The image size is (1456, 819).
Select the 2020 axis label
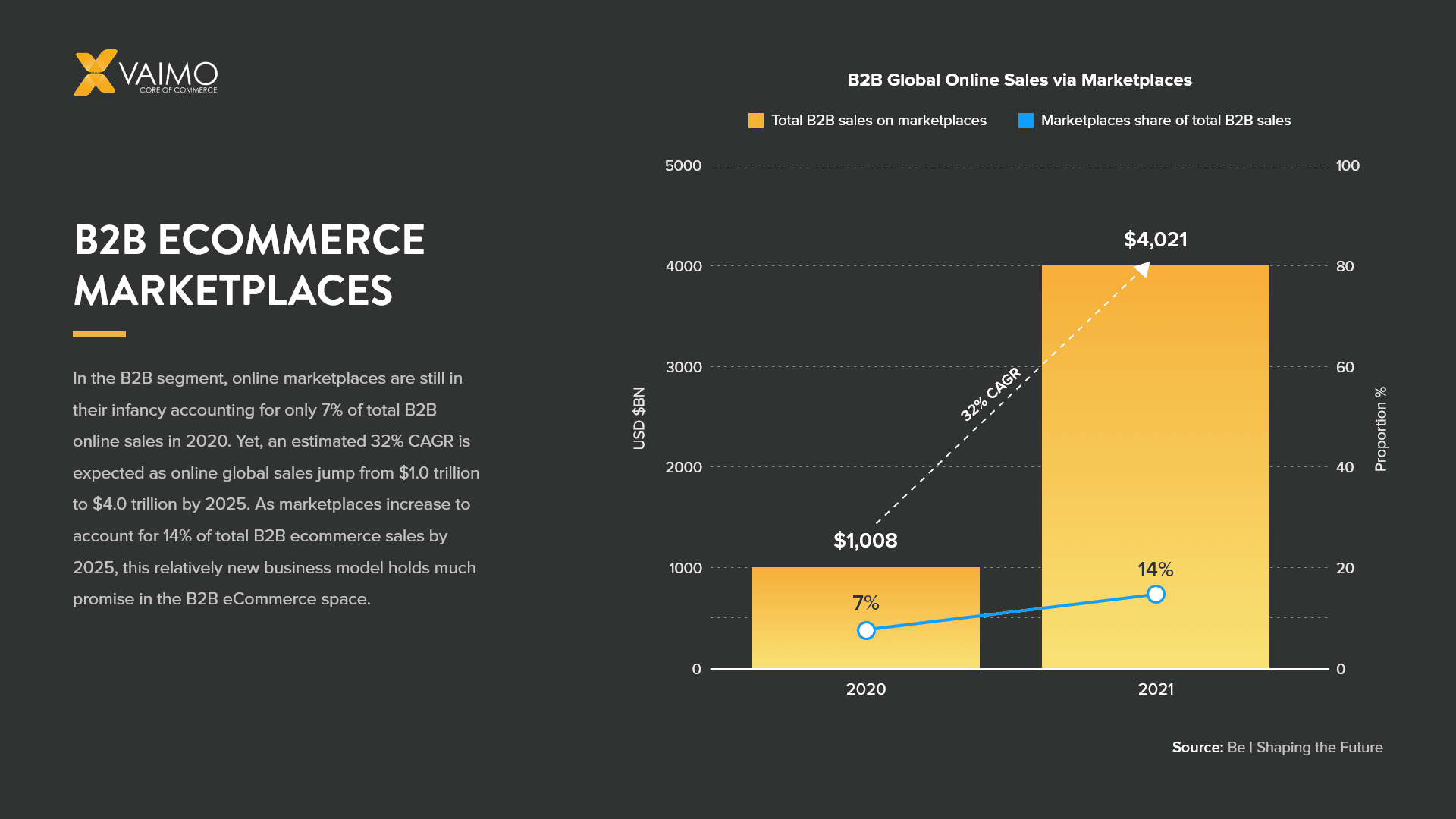[866, 689]
